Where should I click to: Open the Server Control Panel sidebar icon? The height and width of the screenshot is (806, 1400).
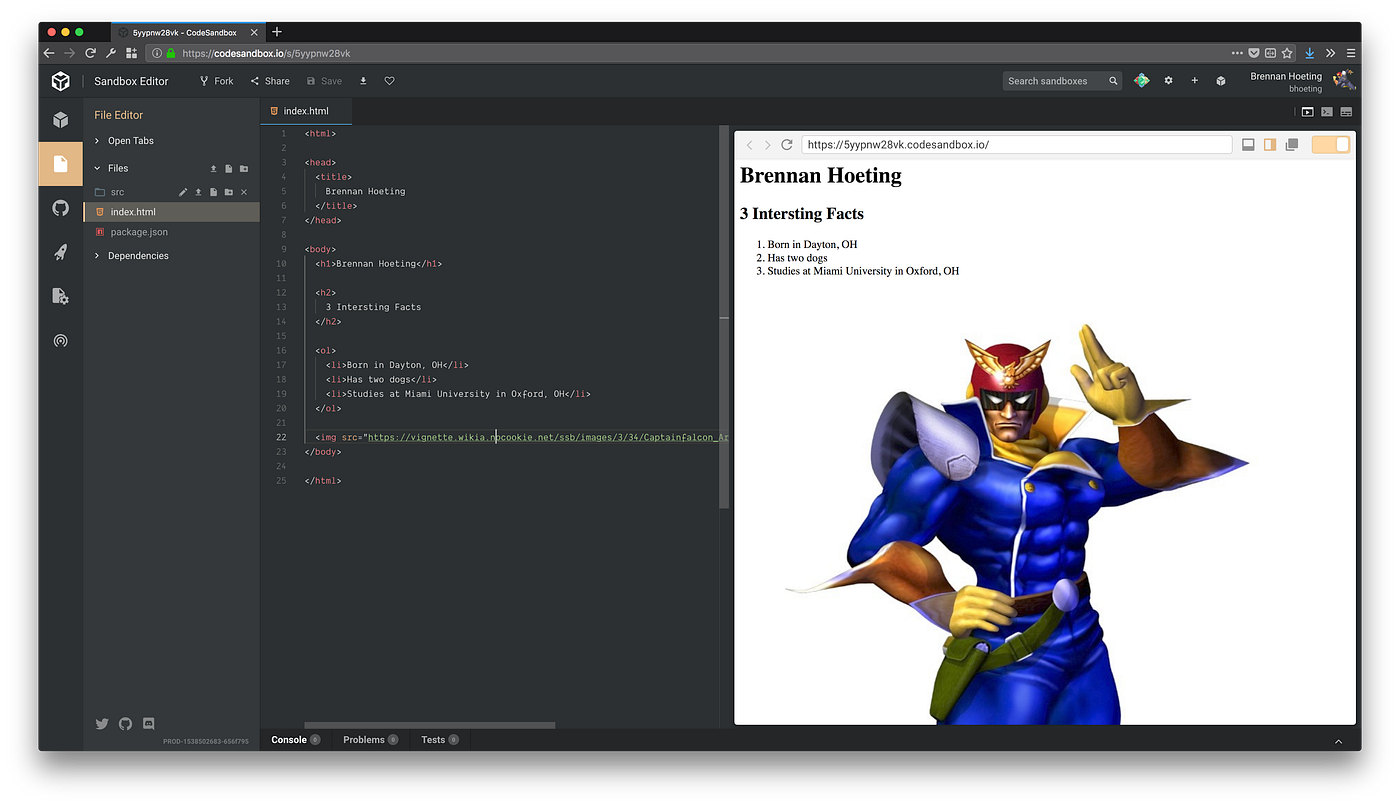[60, 296]
